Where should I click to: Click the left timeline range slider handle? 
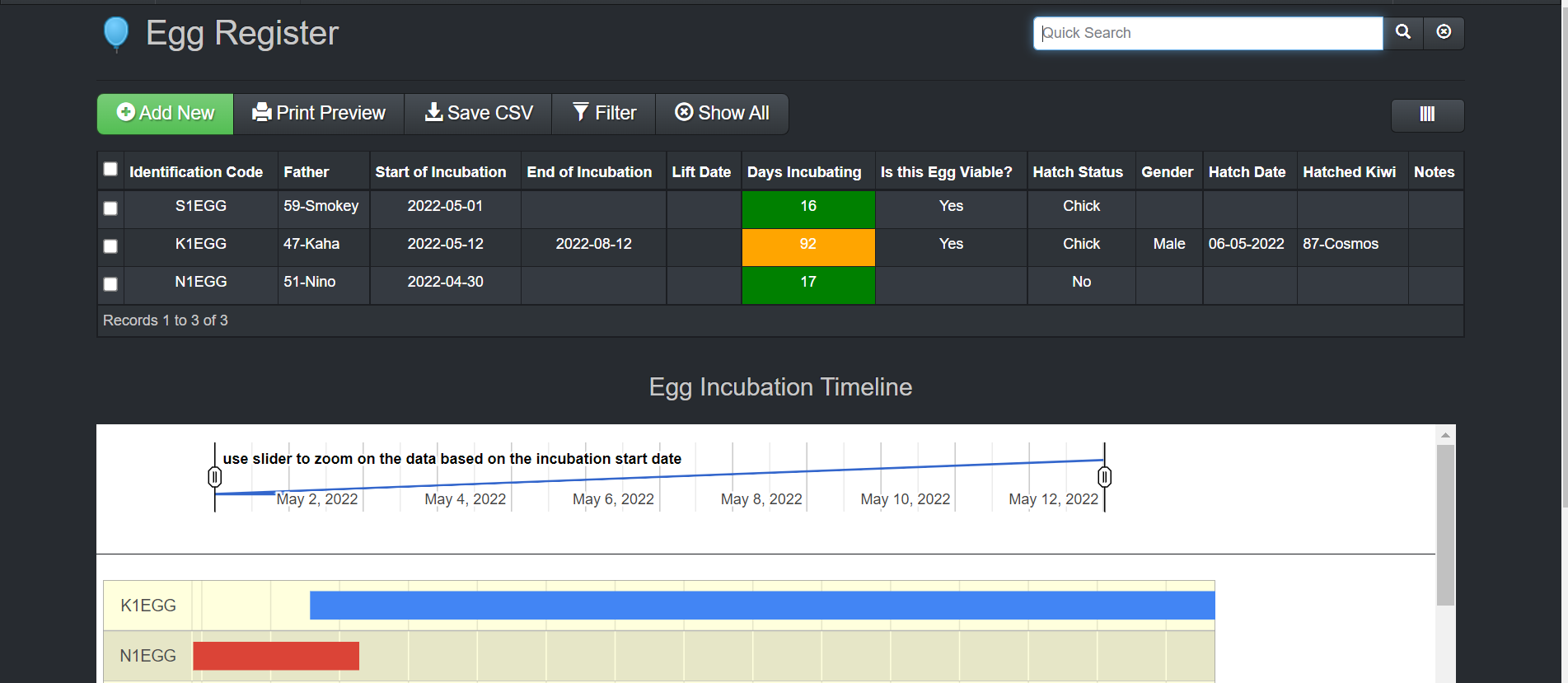coord(215,477)
